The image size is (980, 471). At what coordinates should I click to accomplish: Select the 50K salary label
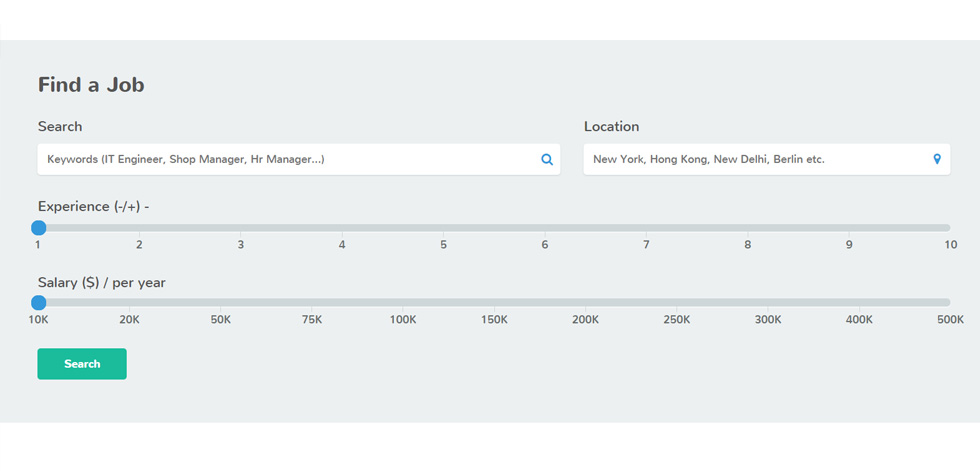pyautogui.click(x=221, y=320)
